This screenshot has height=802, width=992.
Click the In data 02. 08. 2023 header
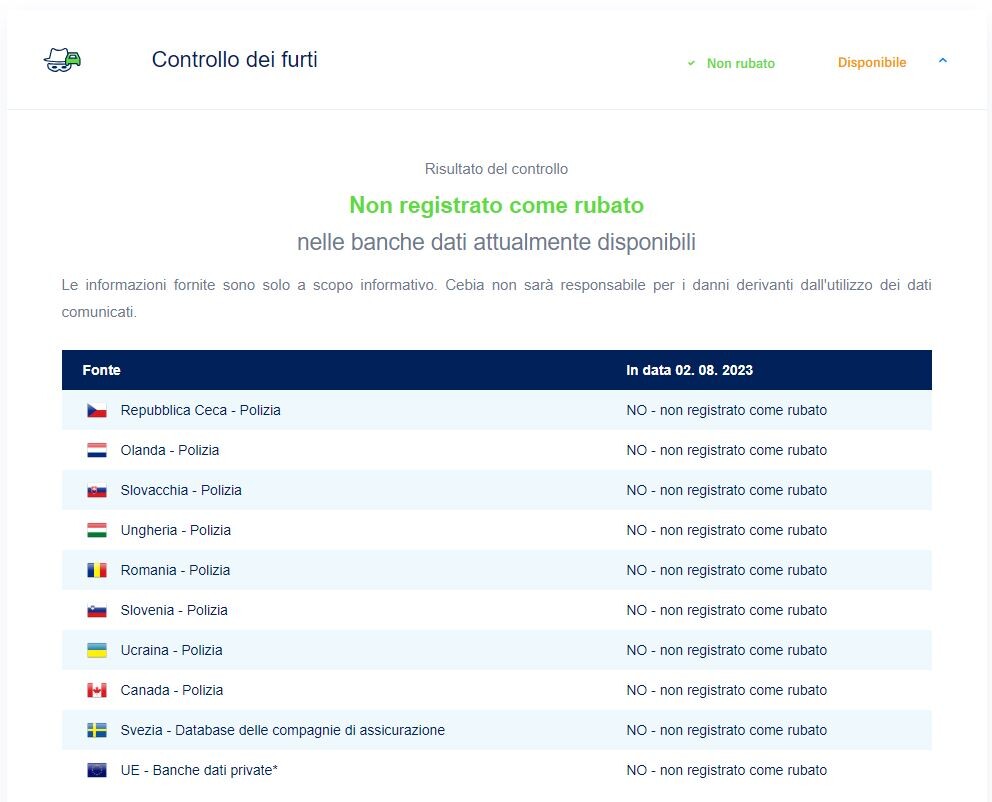tap(690, 370)
